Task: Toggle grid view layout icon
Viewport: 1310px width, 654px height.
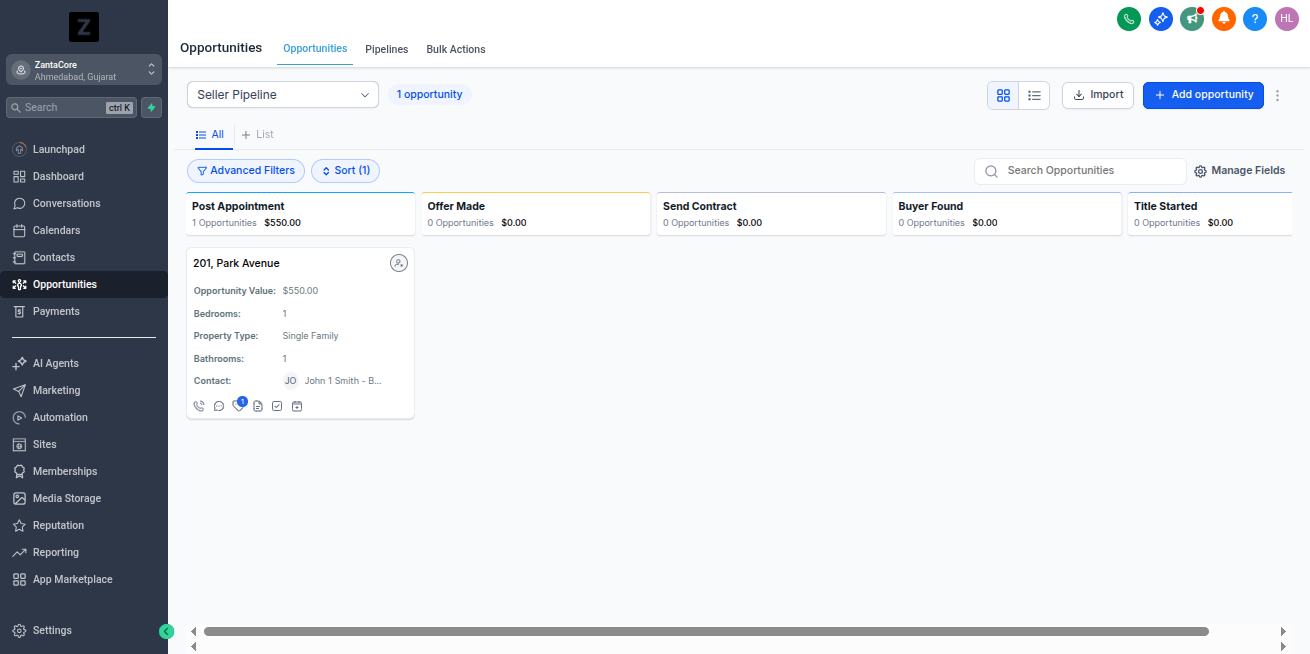Action: click(x=1003, y=95)
